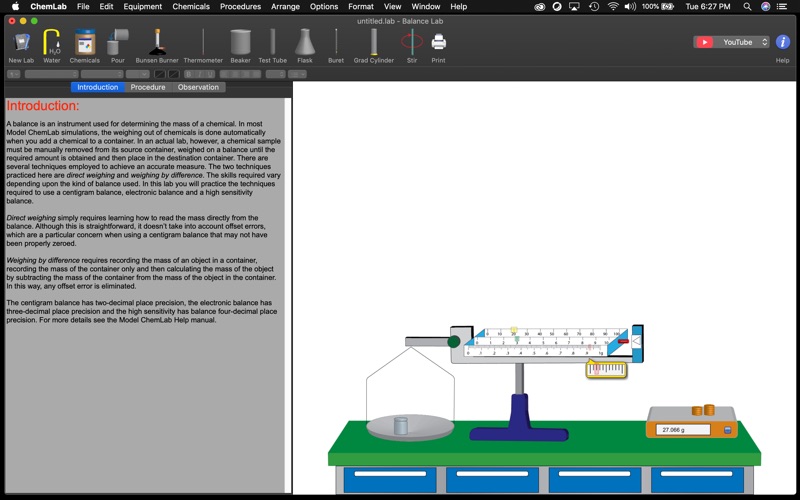This screenshot has height=500, width=800.
Task: Add a Grad Cylinder from the toolbar
Action: [373, 46]
